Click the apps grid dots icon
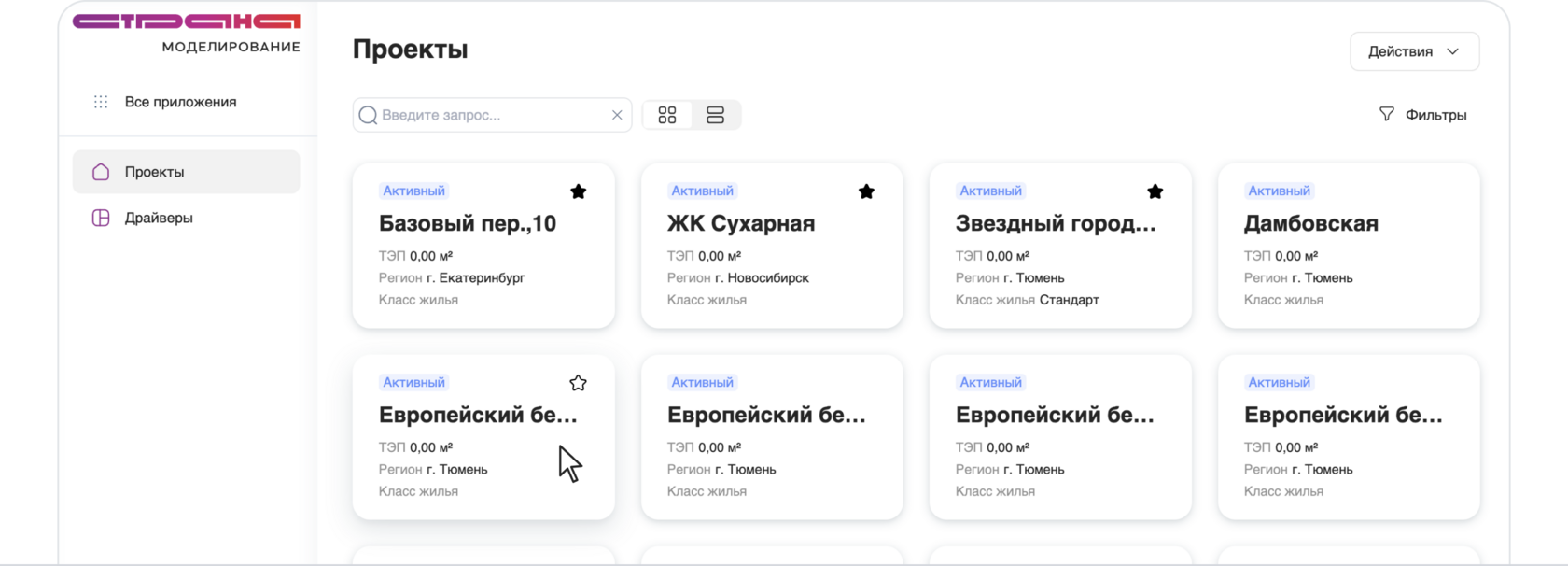1568x566 pixels. [101, 102]
